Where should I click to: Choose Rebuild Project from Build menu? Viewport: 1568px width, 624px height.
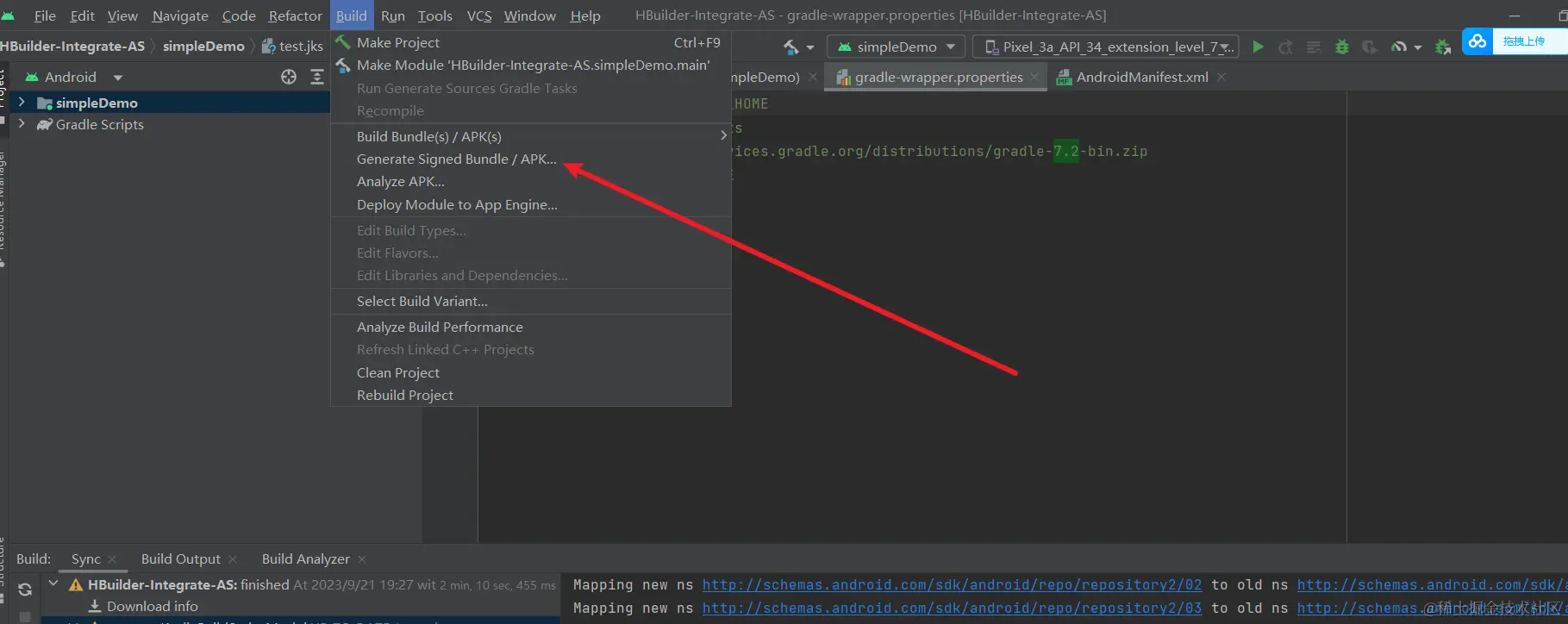coord(404,396)
